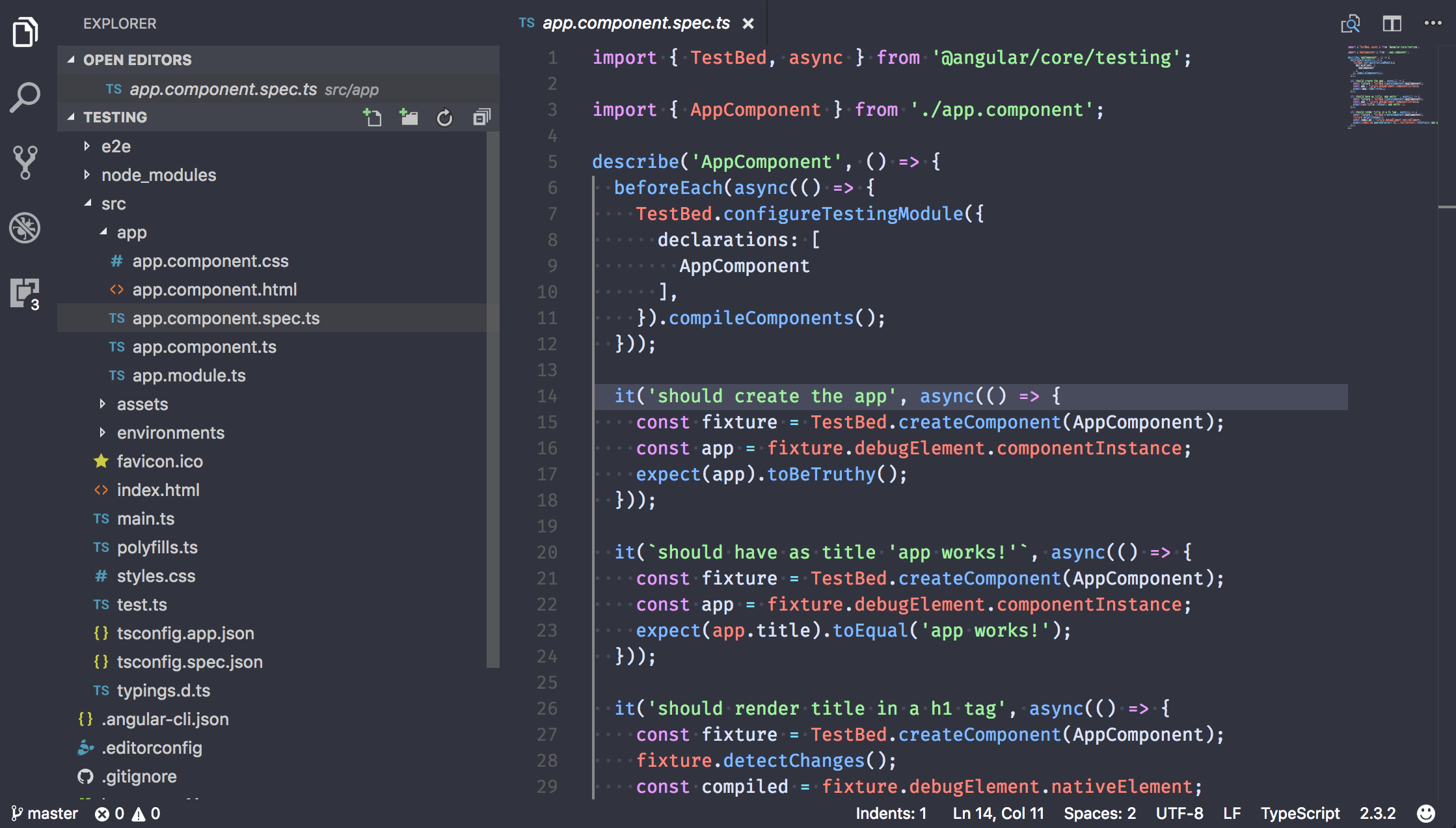
Task: Open tsconfig.app.json file
Action: click(278, 633)
